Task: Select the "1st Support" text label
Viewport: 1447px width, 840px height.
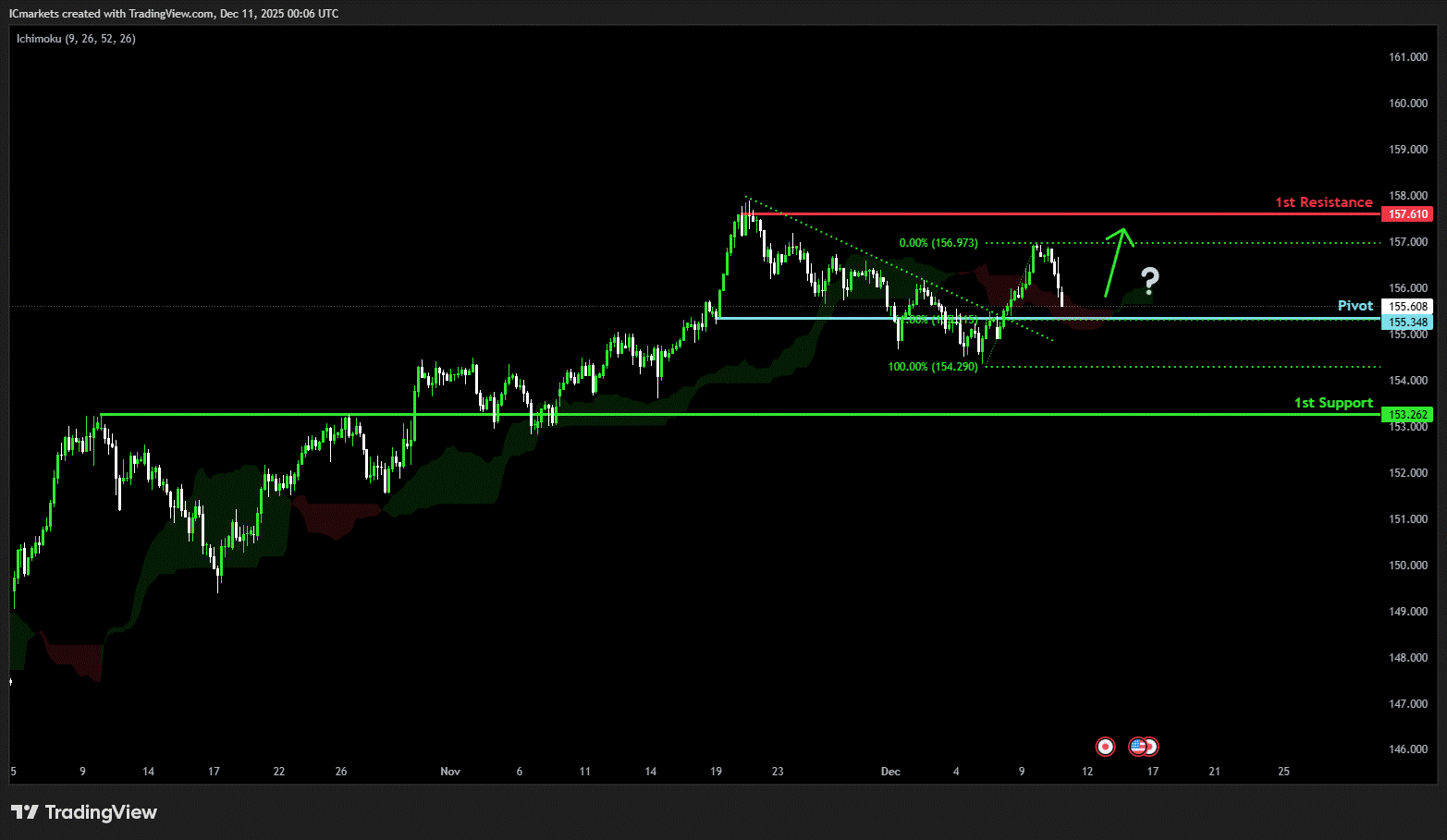Action: tap(1332, 403)
